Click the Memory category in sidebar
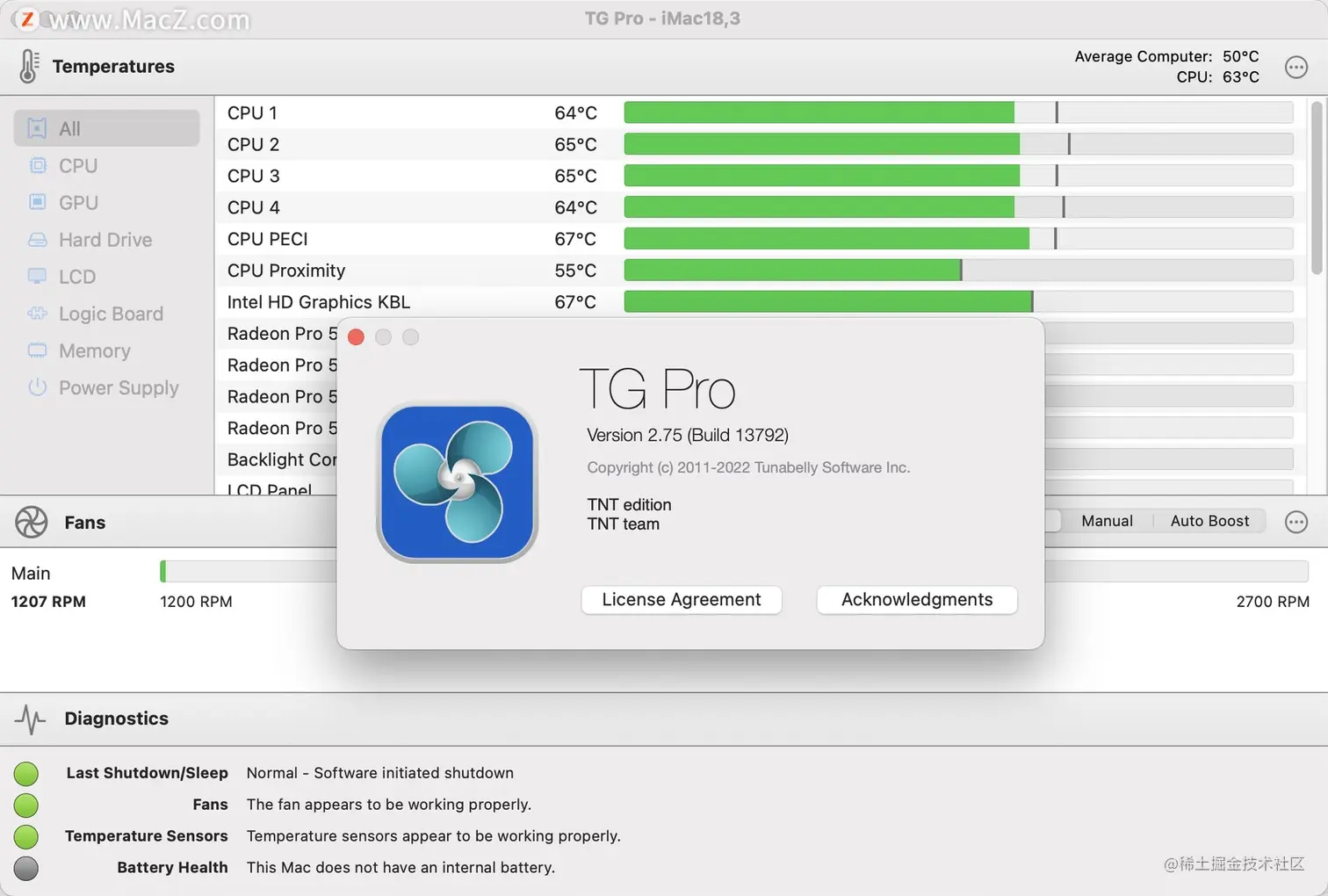The width and height of the screenshot is (1328, 896). coord(106,350)
